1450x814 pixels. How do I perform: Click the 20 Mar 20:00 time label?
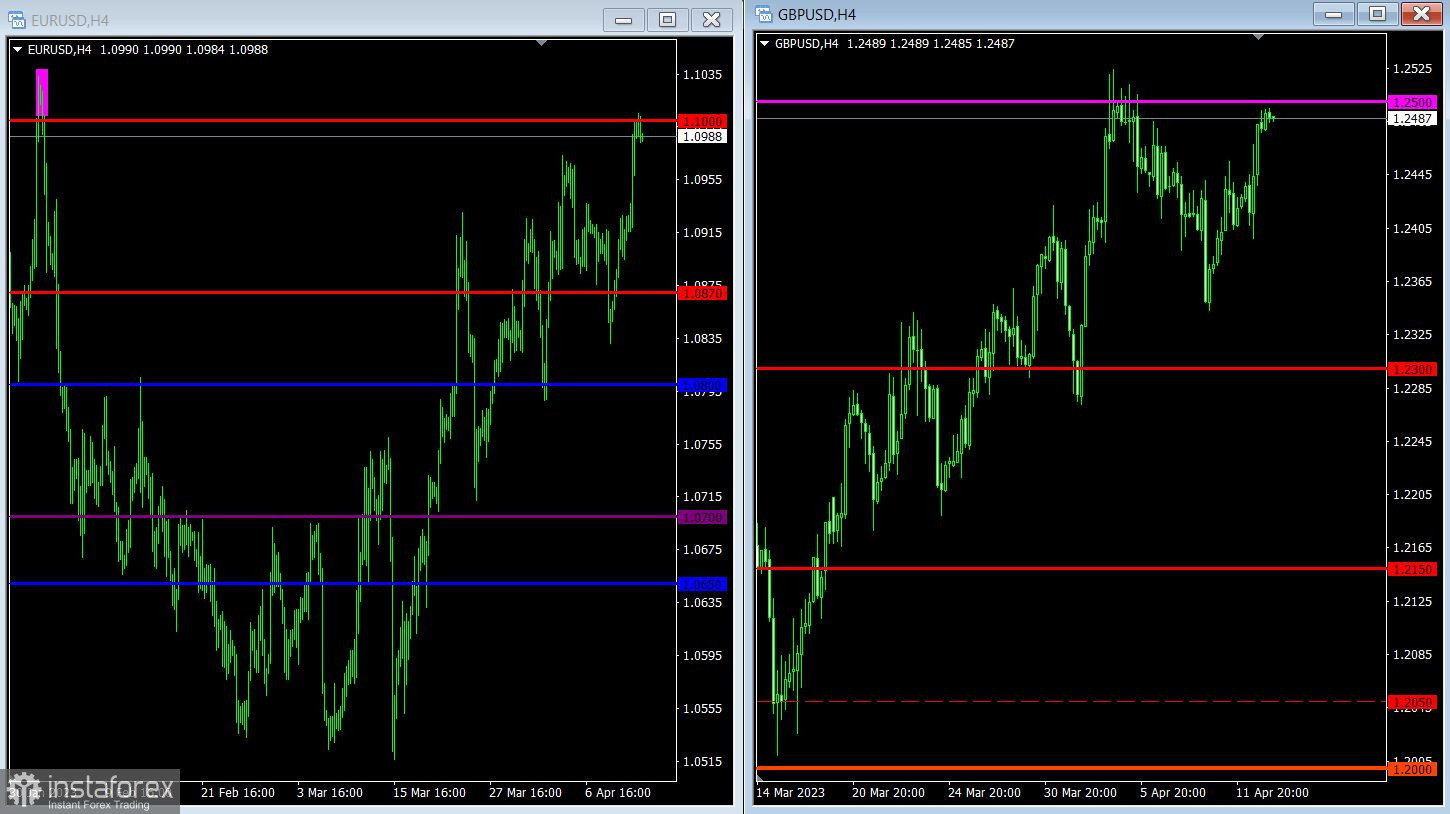[x=889, y=792]
